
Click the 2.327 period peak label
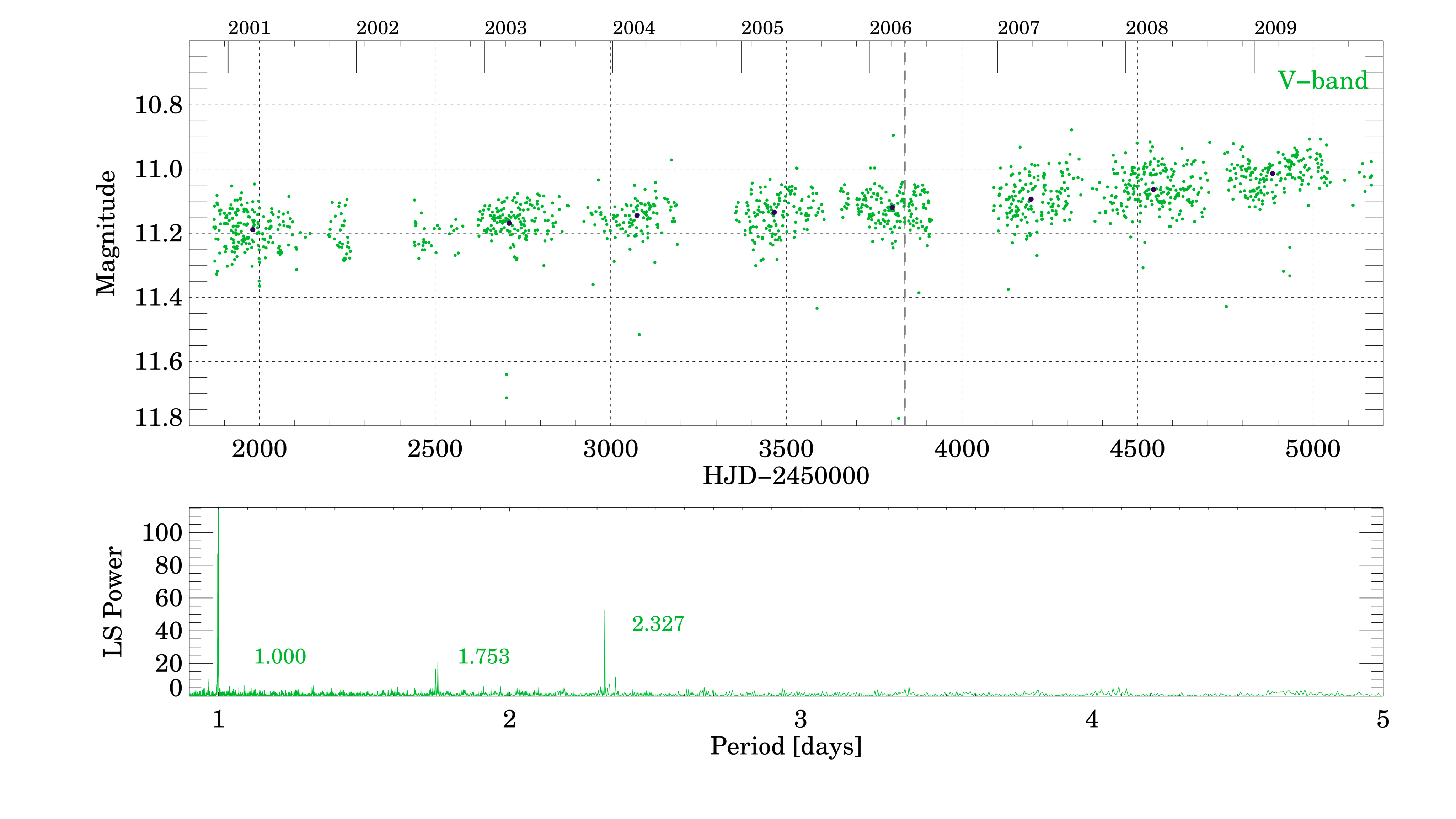click(x=658, y=624)
